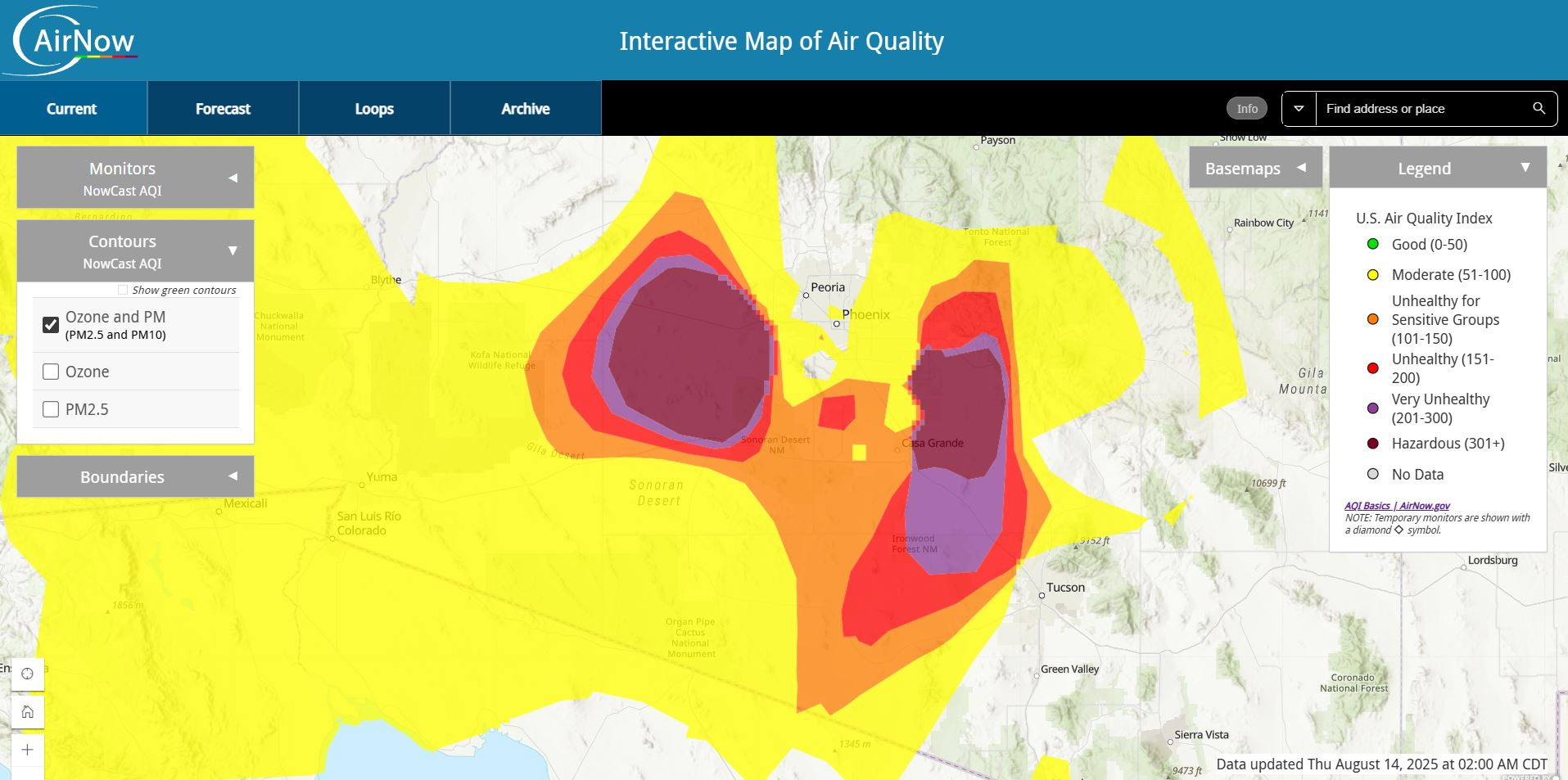This screenshot has height=780, width=1568.
Task: Click the Rainbow City label
Action: pos(1263,223)
